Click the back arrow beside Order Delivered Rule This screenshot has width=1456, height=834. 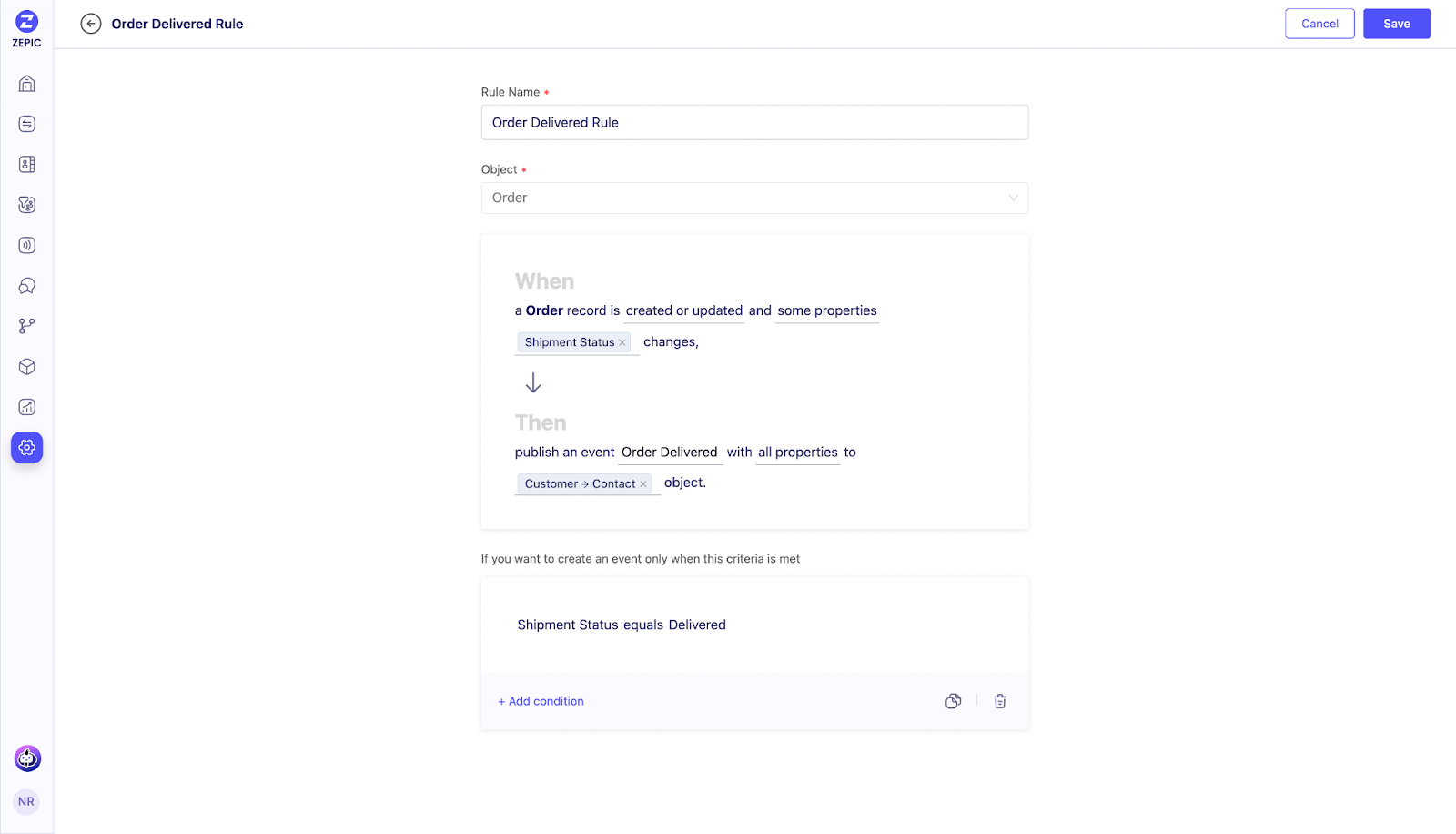[x=91, y=24]
